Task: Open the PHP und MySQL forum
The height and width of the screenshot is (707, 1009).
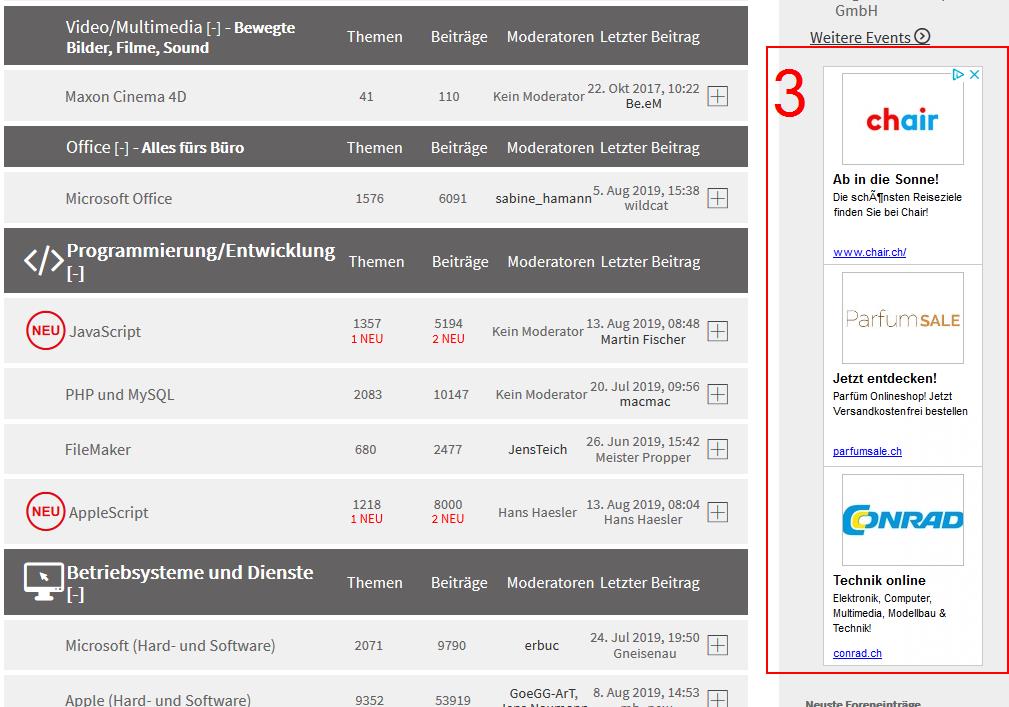Action: (120, 394)
